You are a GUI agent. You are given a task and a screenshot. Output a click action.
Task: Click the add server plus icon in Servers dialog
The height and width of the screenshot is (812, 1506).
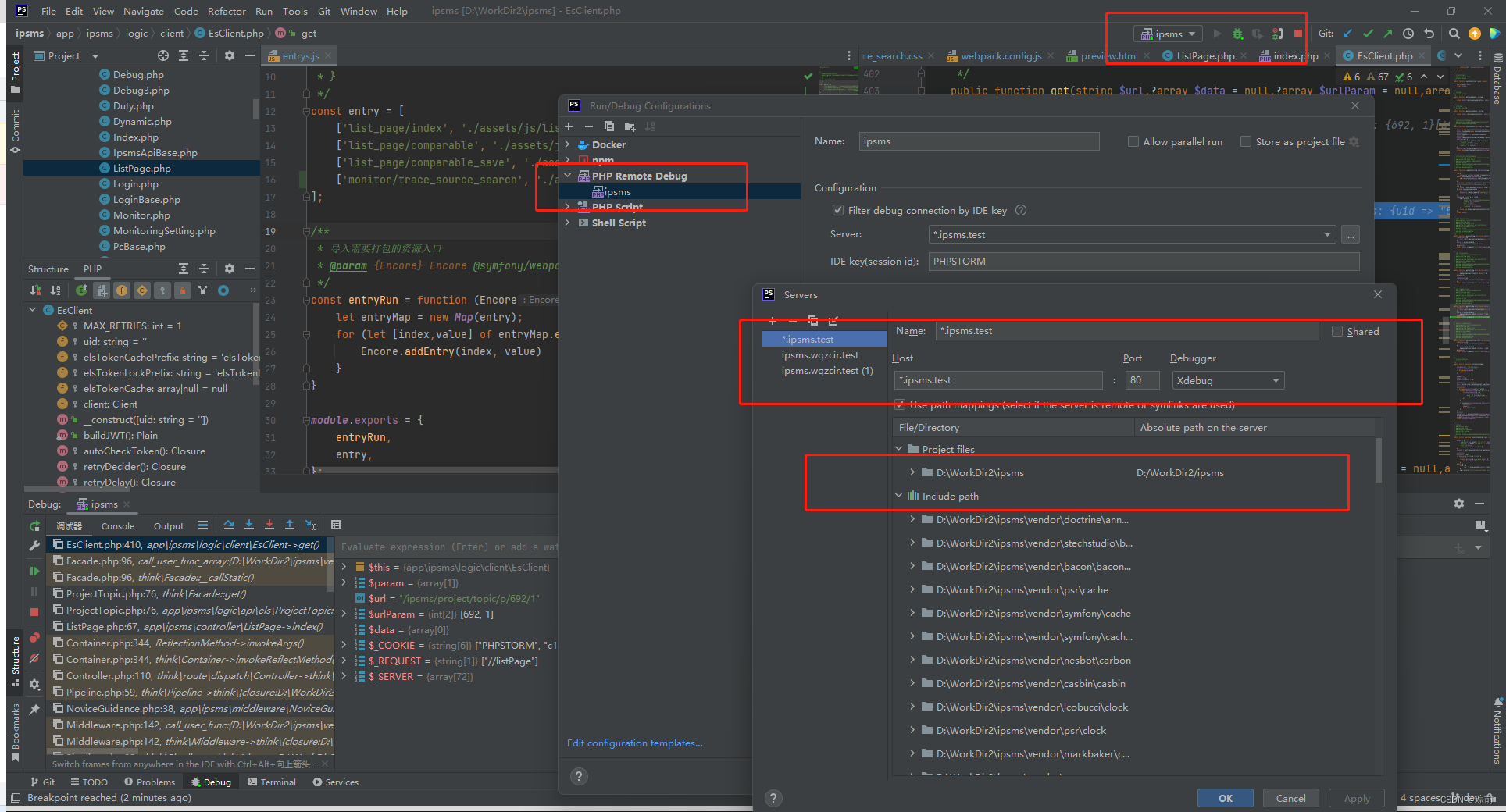click(x=772, y=321)
